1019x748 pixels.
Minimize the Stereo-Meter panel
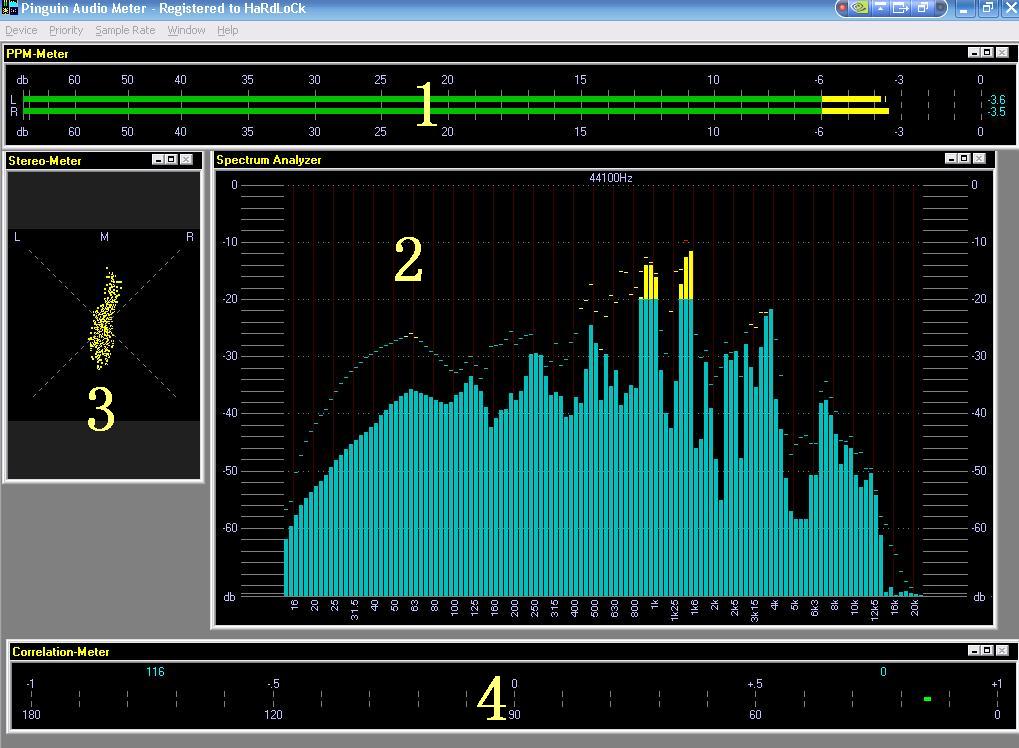coord(158,159)
